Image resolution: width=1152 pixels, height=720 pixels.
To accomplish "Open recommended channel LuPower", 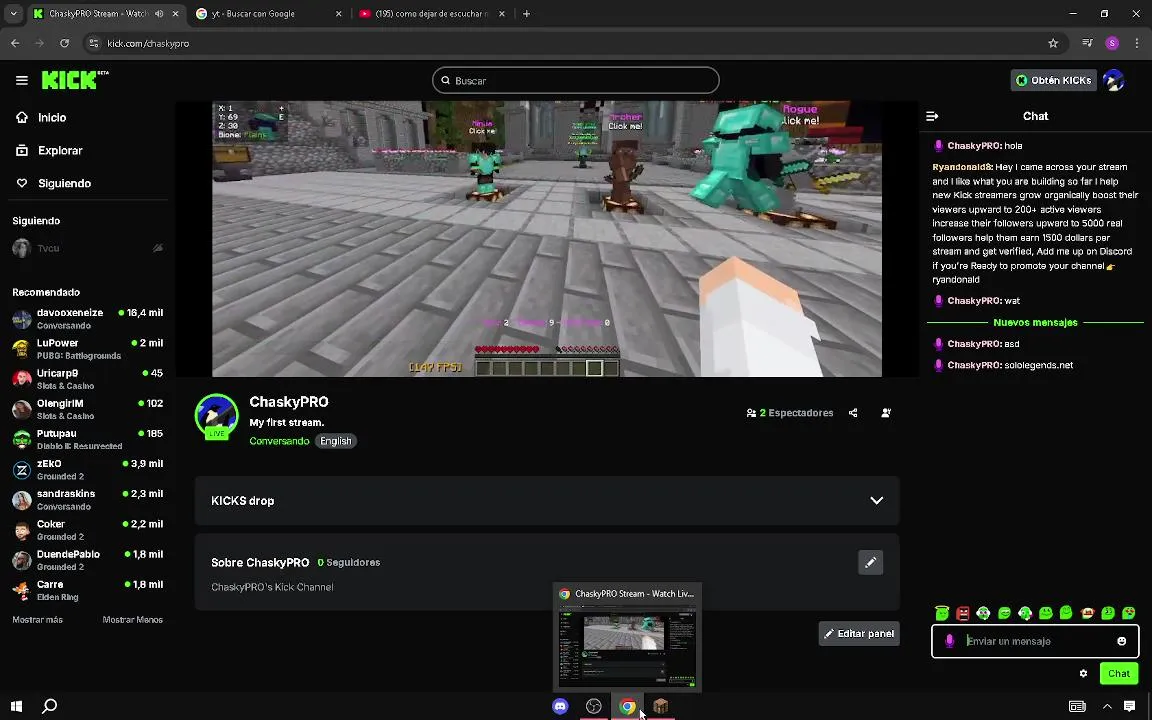I will [87, 349].
